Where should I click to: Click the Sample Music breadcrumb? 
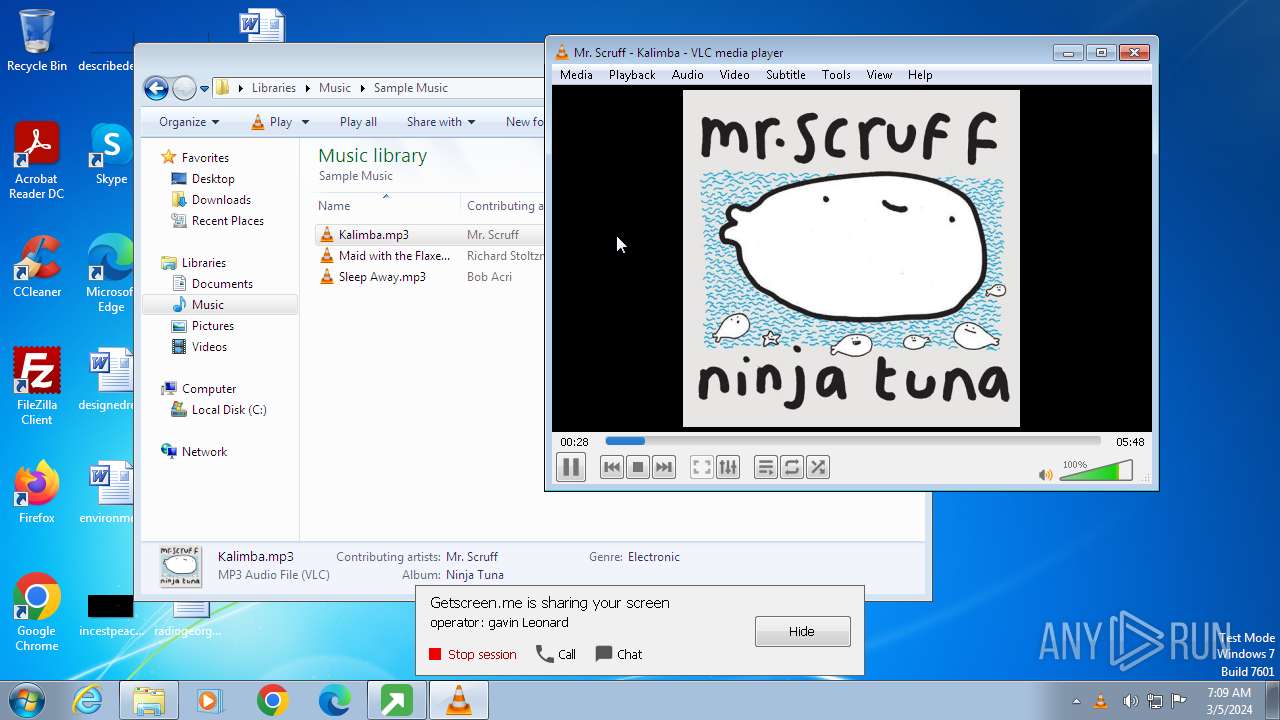pyautogui.click(x=410, y=88)
